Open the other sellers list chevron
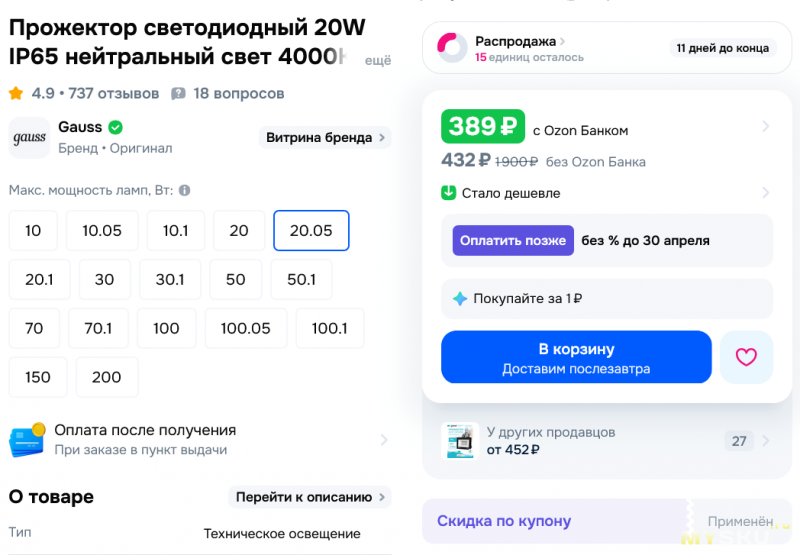The height and width of the screenshot is (555, 800). 765,441
